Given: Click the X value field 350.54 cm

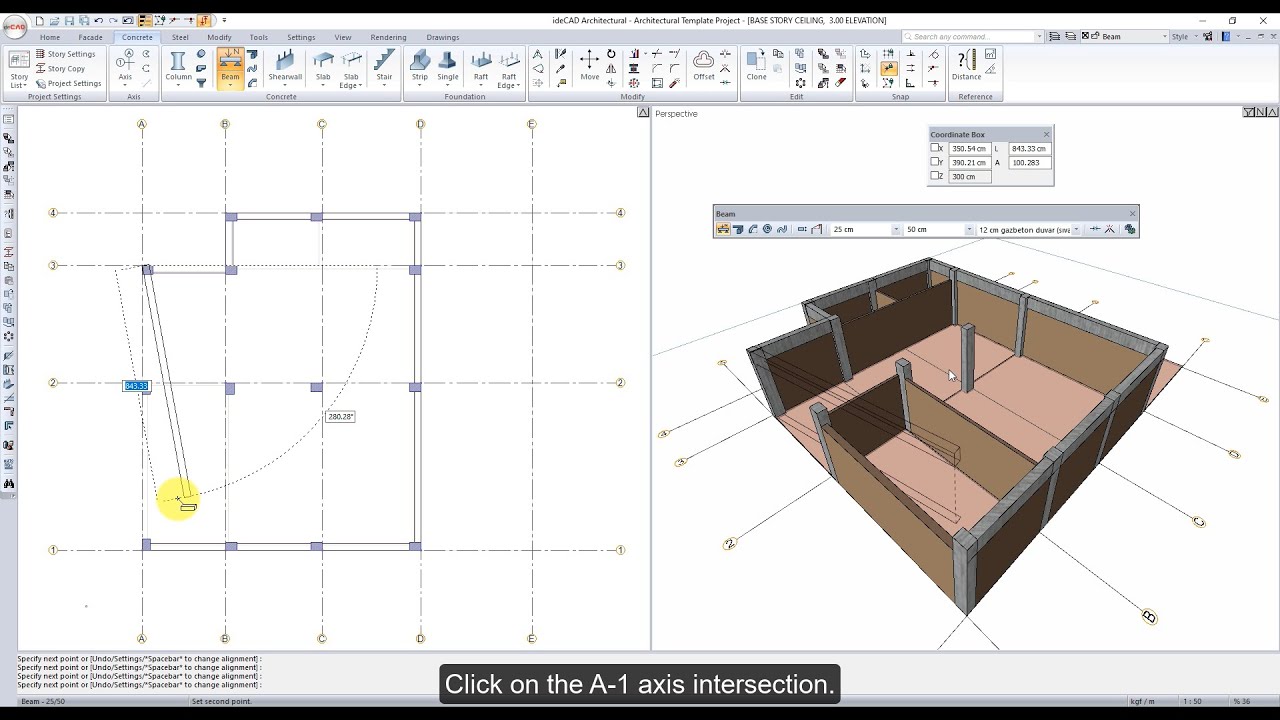Looking at the screenshot, I should pos(969,148).
